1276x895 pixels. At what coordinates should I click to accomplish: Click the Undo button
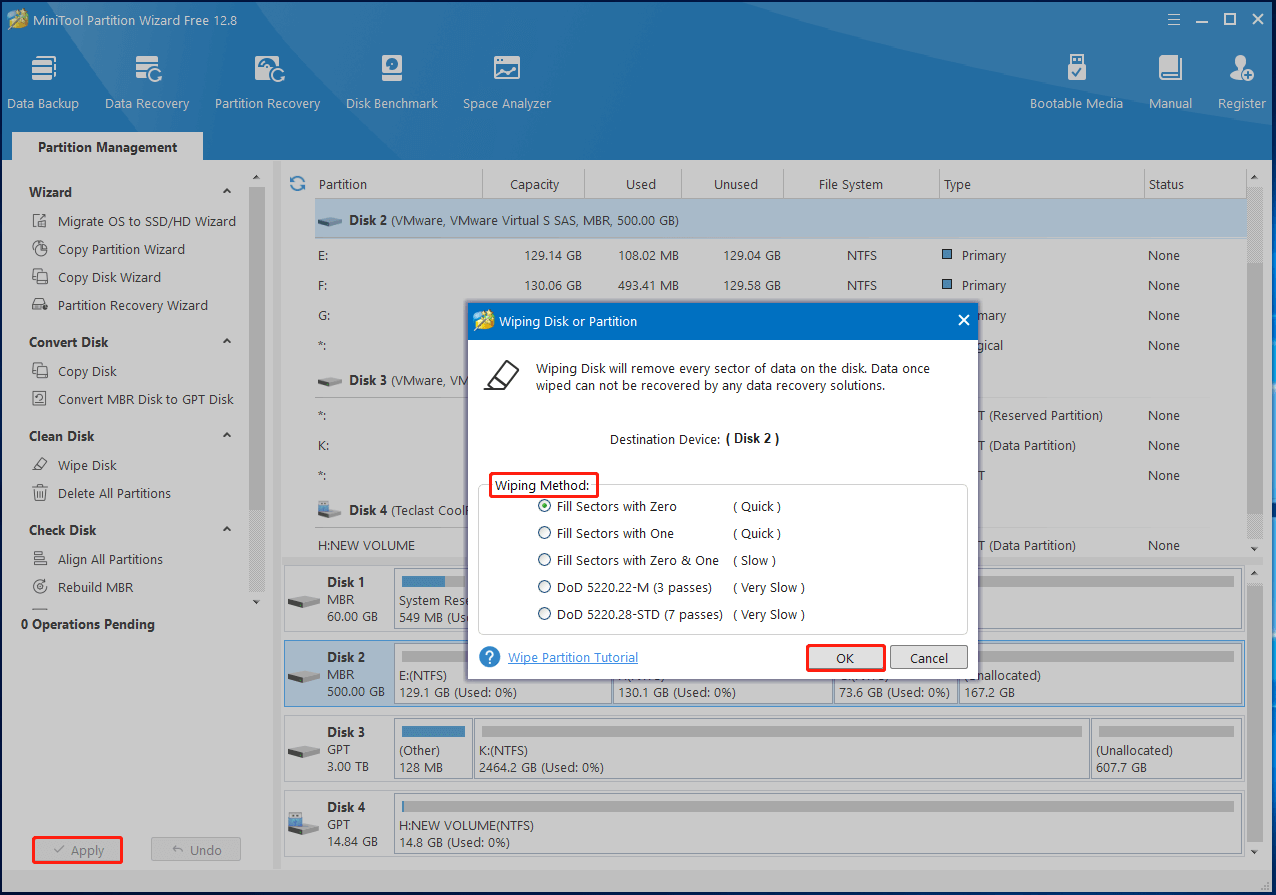(x=196, y=850)
